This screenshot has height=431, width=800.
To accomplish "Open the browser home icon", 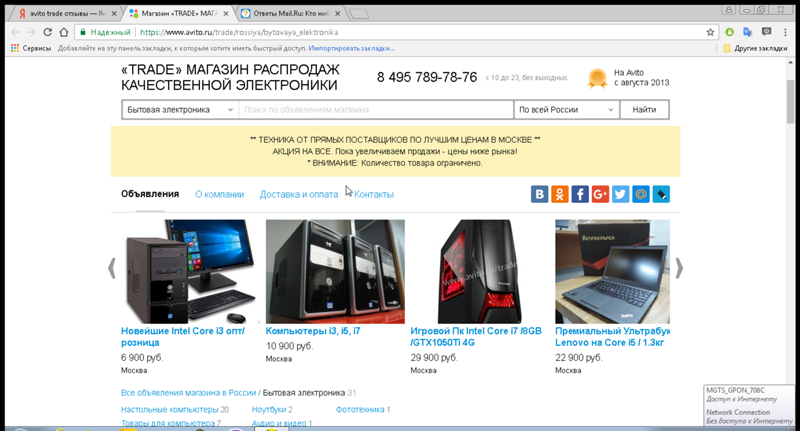I will point(64,32).
